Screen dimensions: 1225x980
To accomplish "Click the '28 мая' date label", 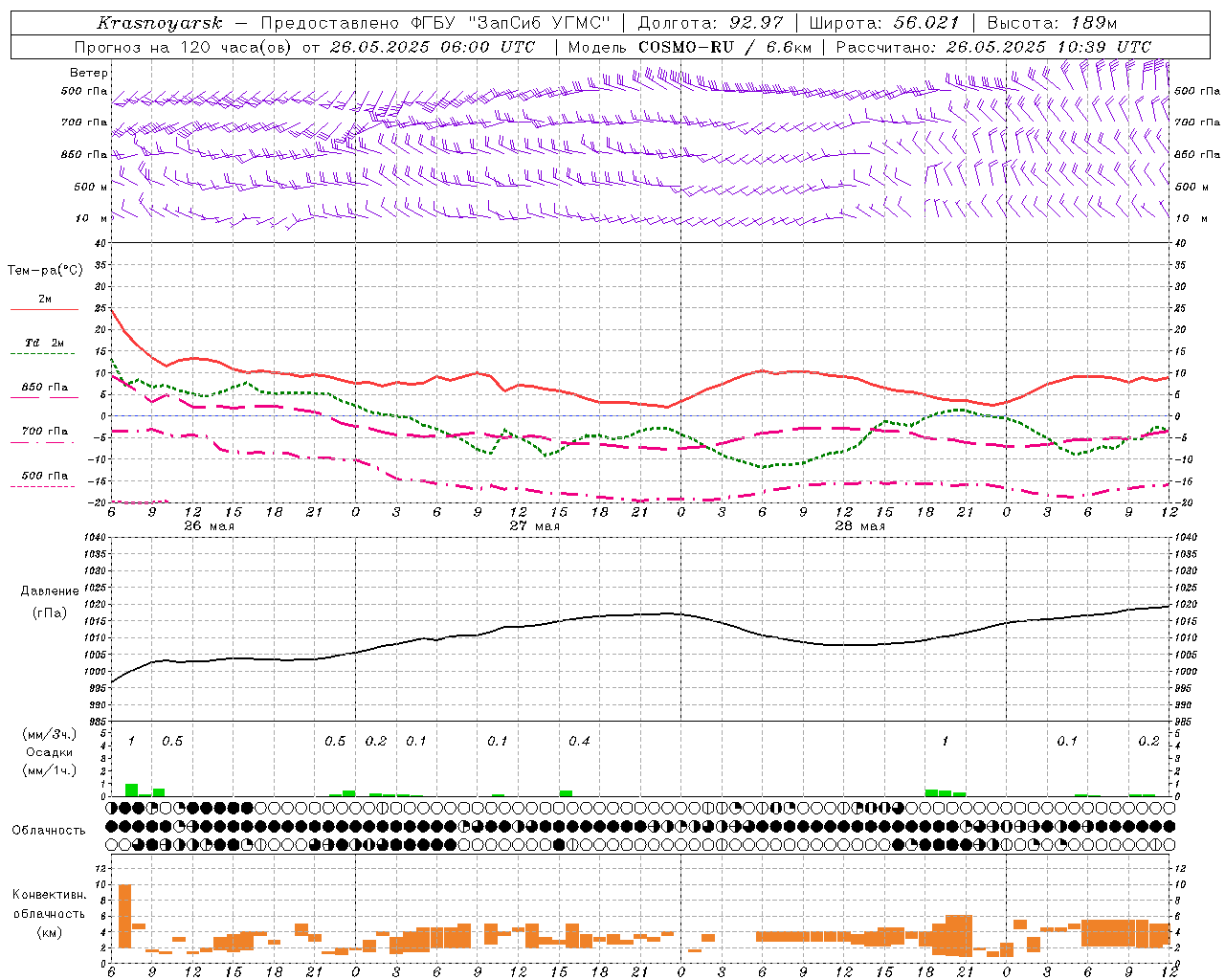I will [x=859, y=526].
